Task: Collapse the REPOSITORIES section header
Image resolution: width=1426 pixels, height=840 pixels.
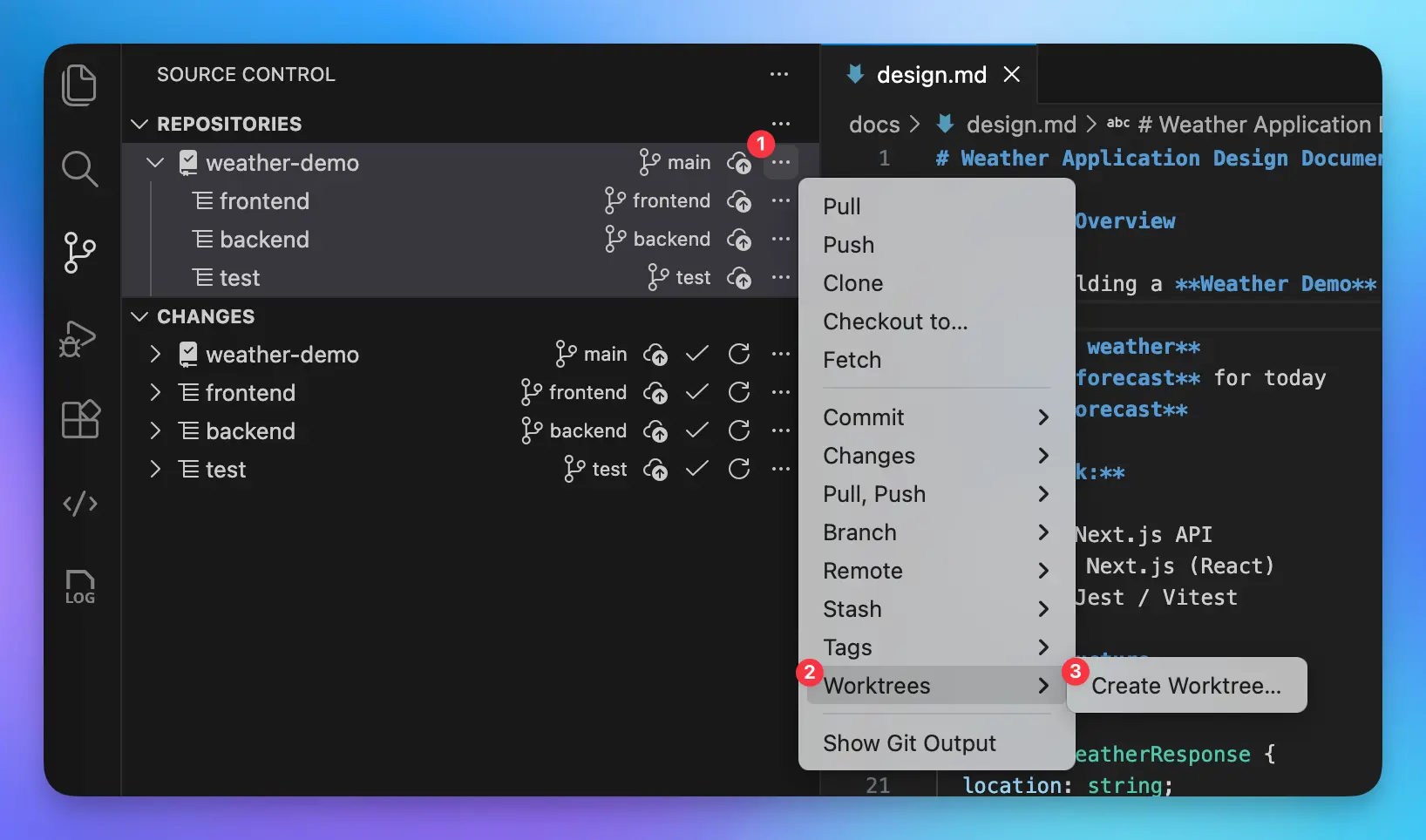Action: pyautogui.click(x=139, y=124)
